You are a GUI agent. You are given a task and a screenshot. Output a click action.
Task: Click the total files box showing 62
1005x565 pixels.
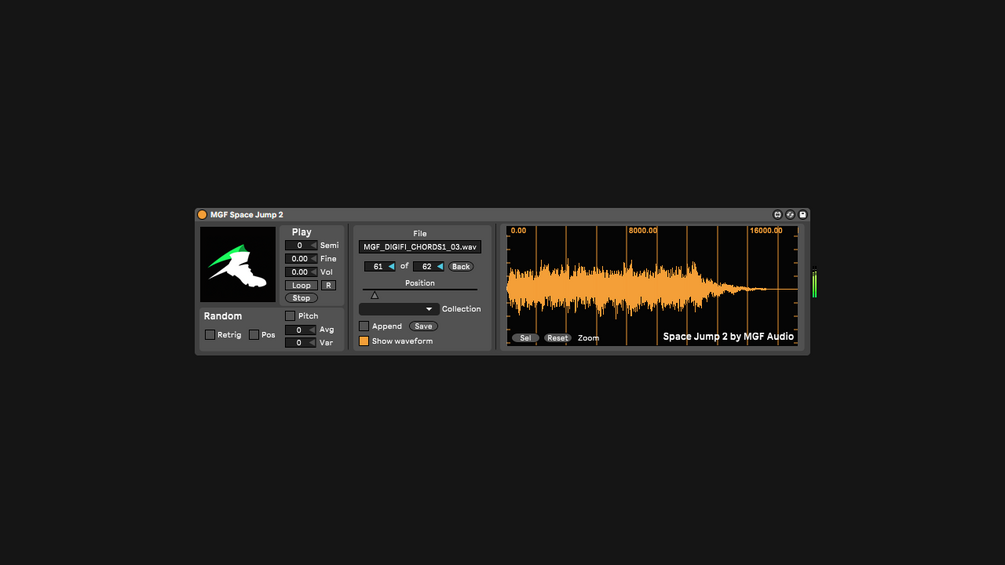[428, 266]
